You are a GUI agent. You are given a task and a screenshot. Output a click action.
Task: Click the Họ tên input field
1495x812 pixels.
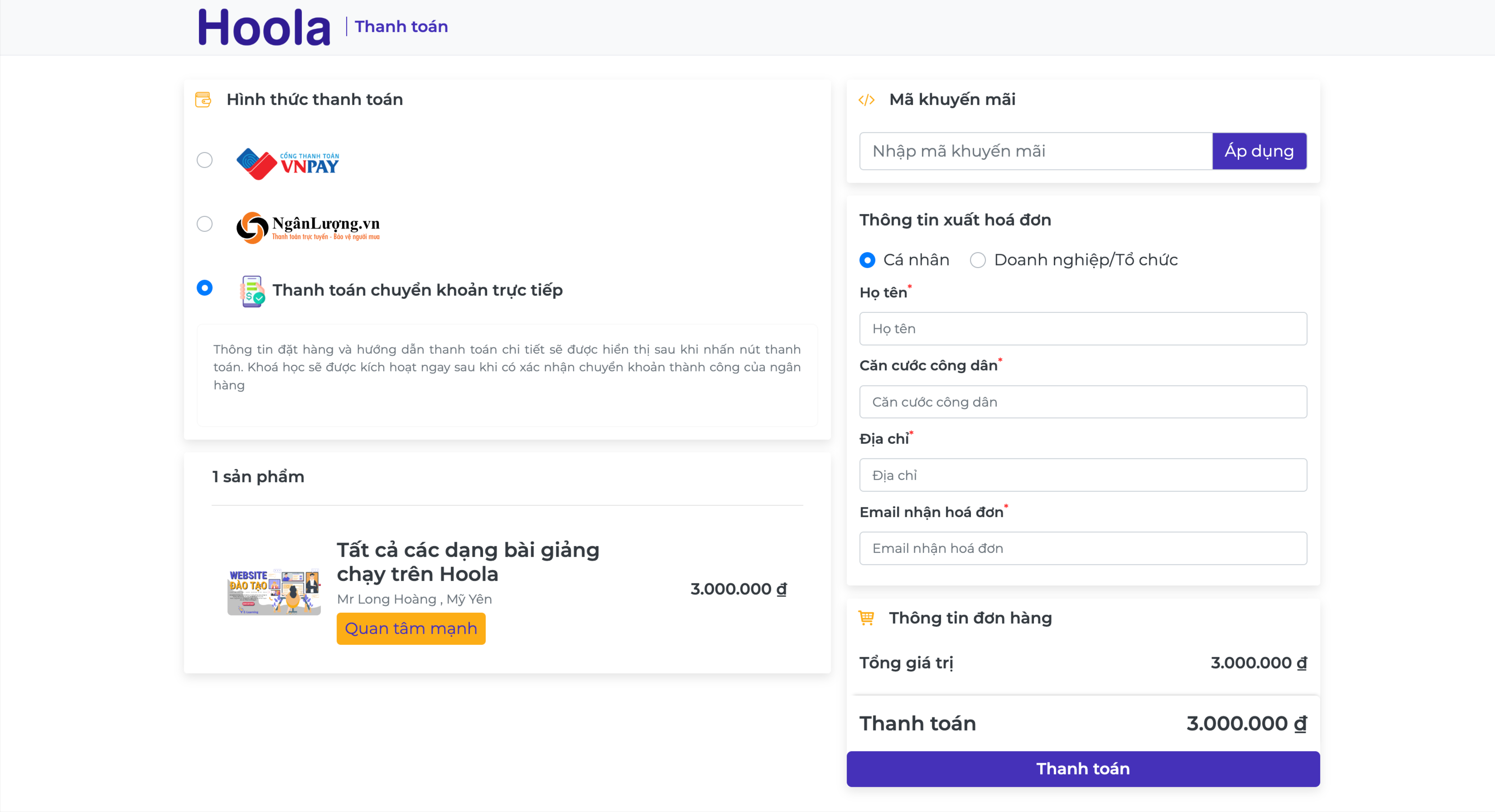point(1083,329)
